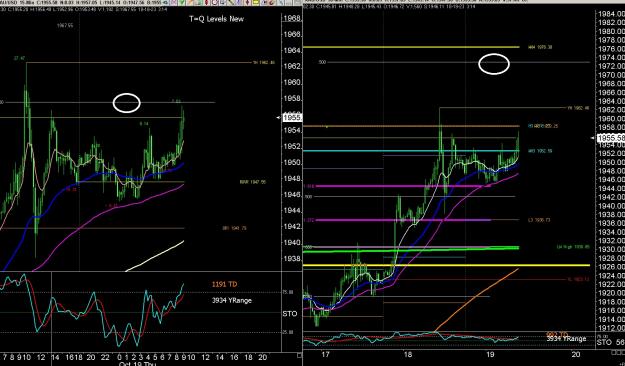Click the 1962 value on left price axis
The image size is (625, 366).
[292, 66]
